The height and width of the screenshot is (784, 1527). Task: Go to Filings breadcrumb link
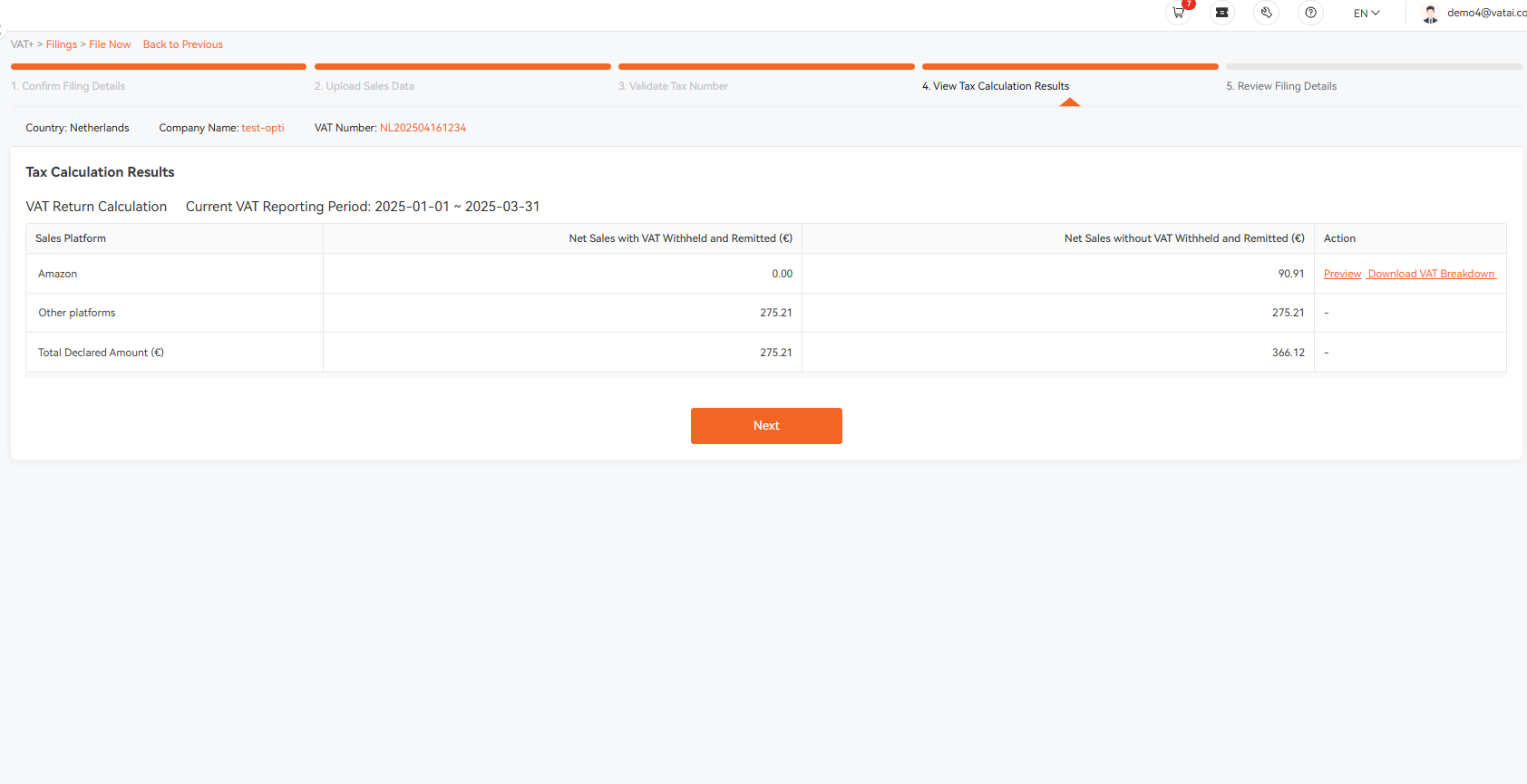(62, 44)
